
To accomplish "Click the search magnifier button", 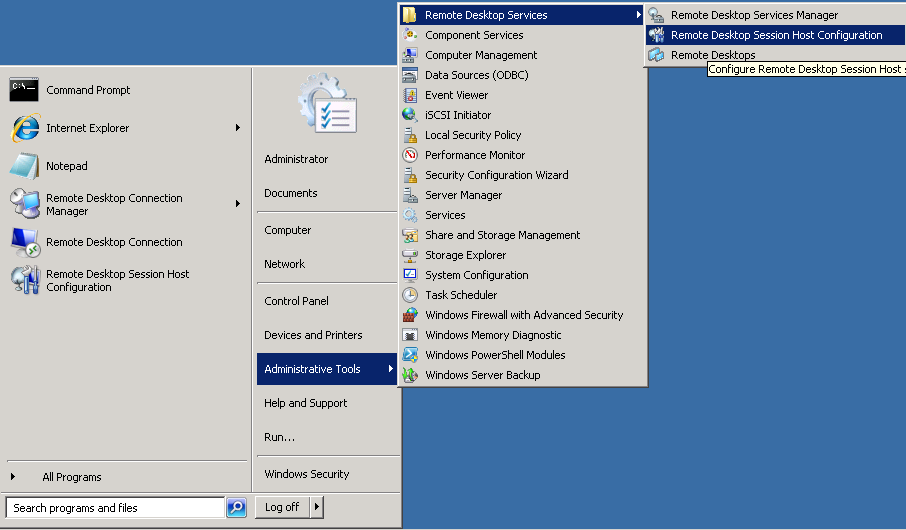I will [x=236, y=507].
